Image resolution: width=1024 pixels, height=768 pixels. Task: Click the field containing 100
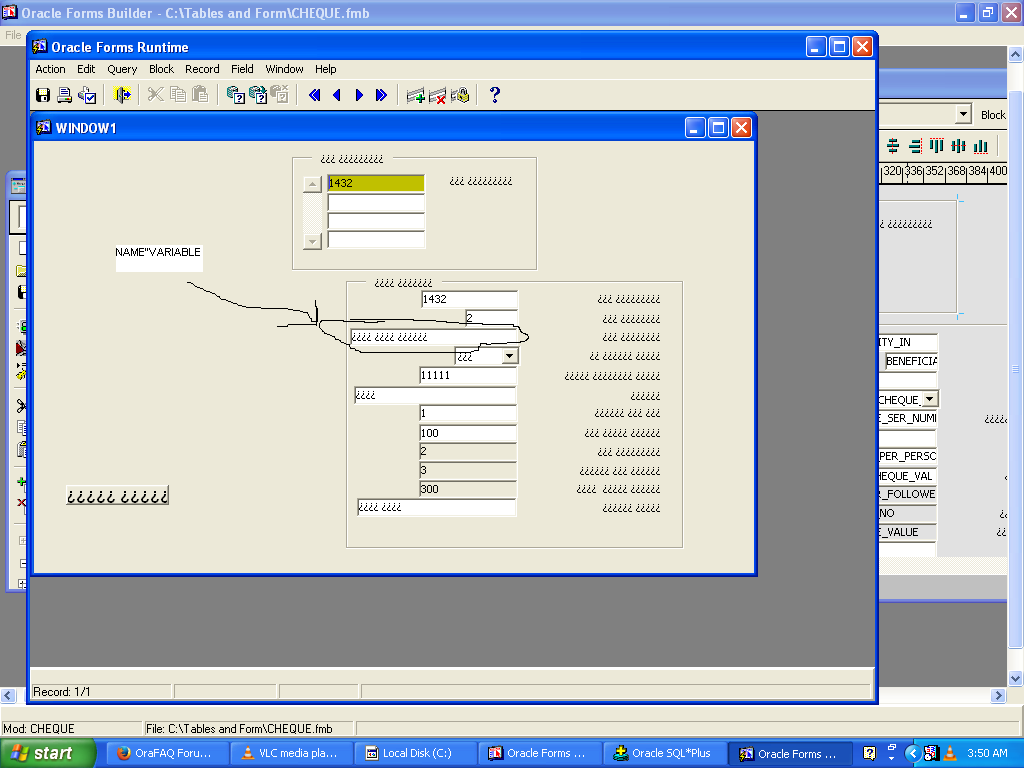468,433
